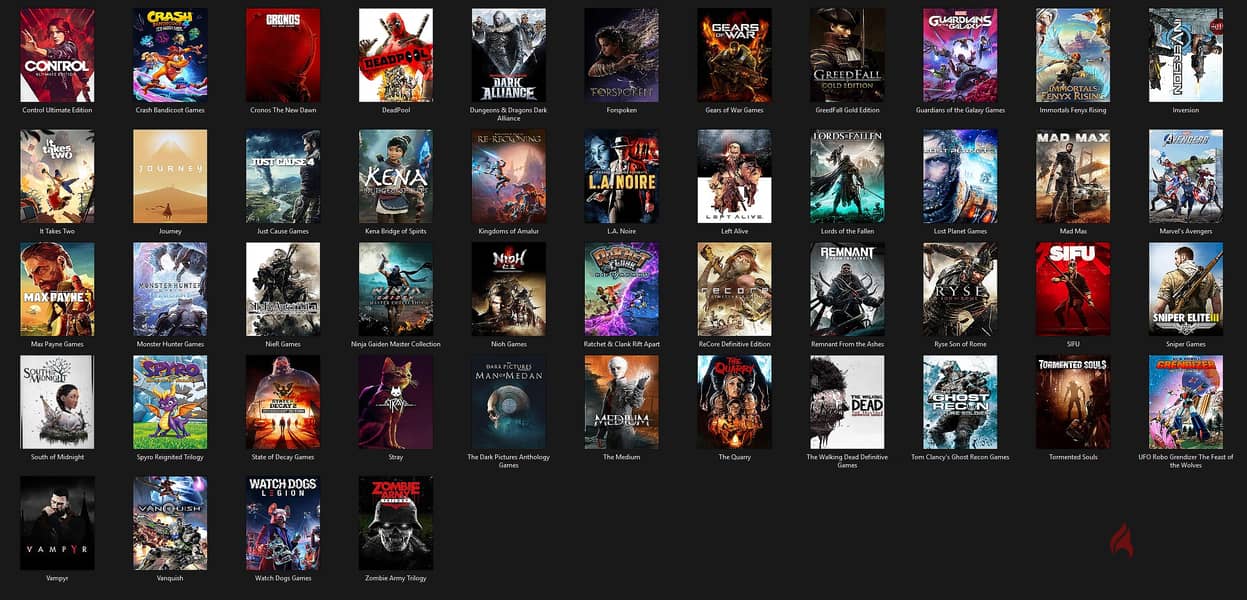Open ReCore Definitive Edition cover
The height and width of the screenshot is (600, 1247).
(734, 289)
